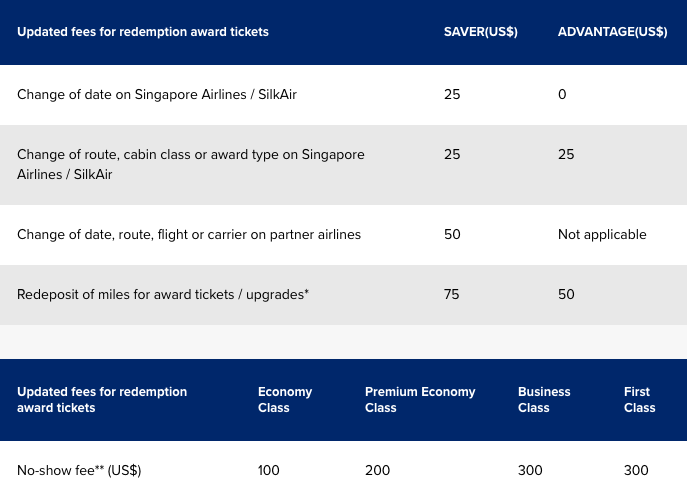Click the Saver redeposit fee of 75
This screenshot has width=687, height=499.
click(452, 295)
